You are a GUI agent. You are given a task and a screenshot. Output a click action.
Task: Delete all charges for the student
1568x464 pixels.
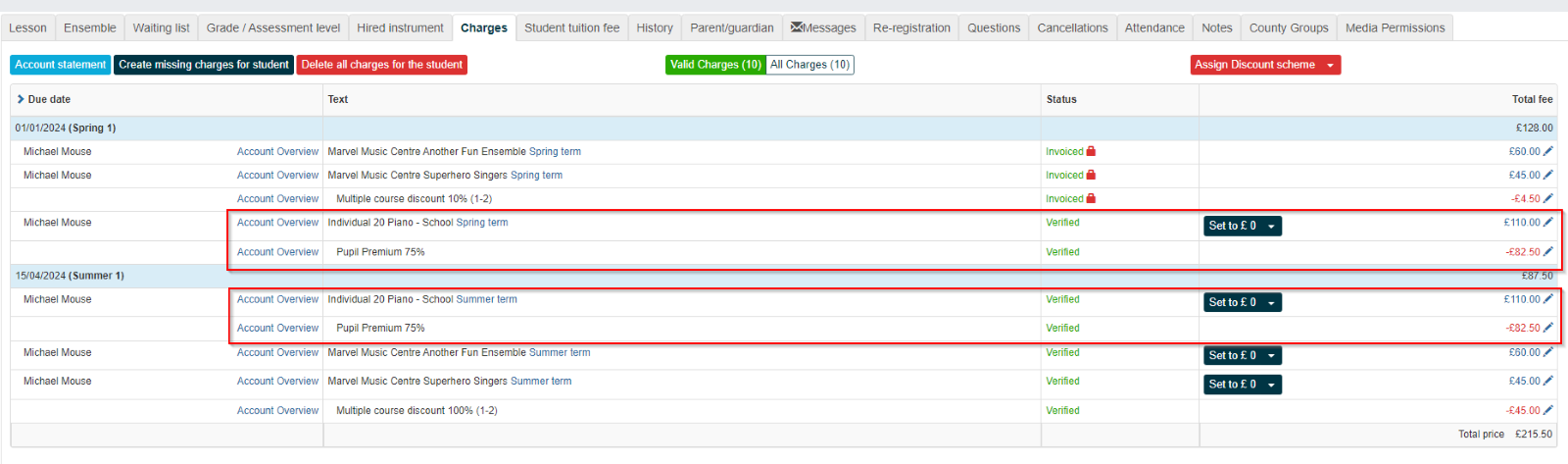[382, 65]
